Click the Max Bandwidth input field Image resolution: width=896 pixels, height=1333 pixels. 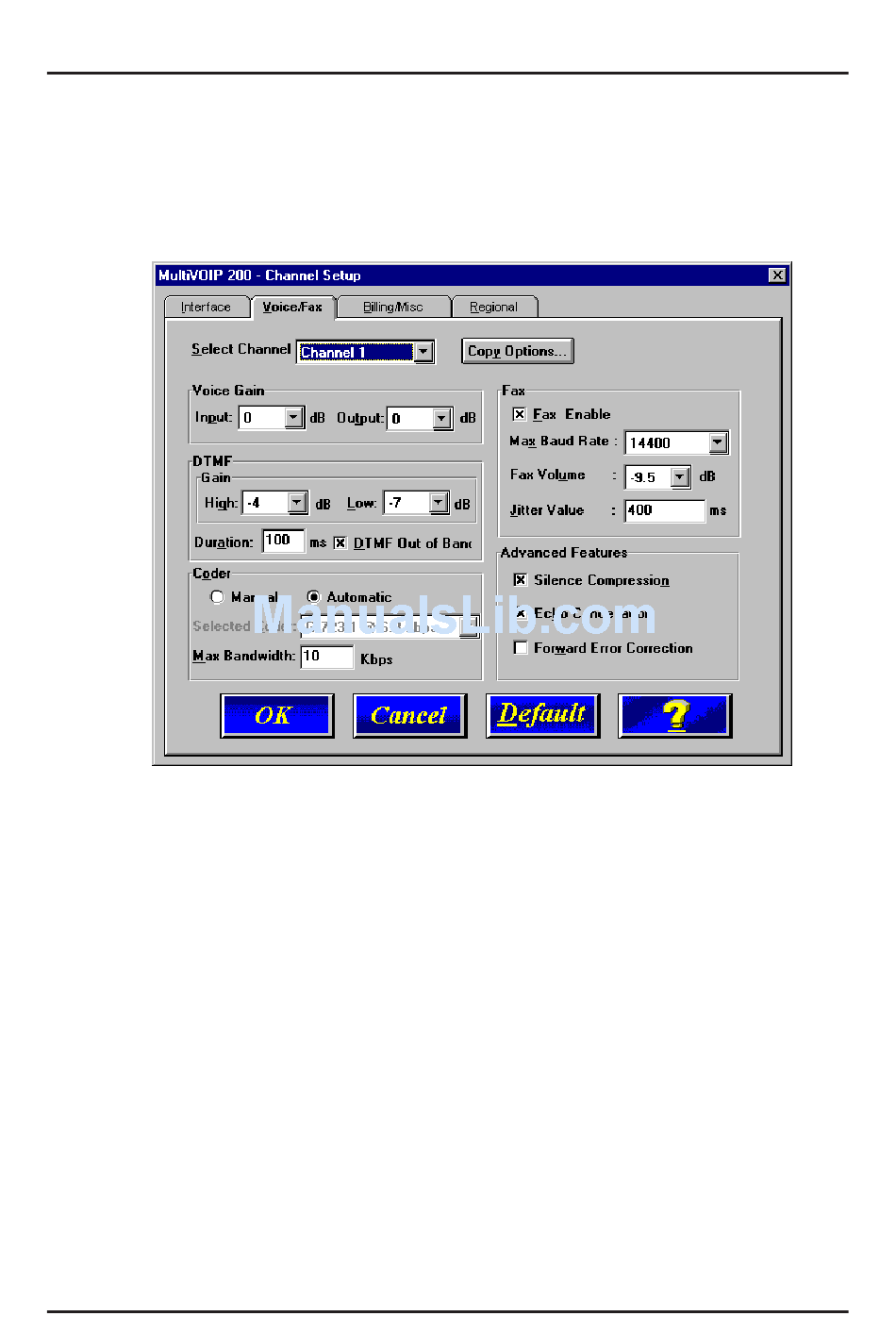click(326, 657)
